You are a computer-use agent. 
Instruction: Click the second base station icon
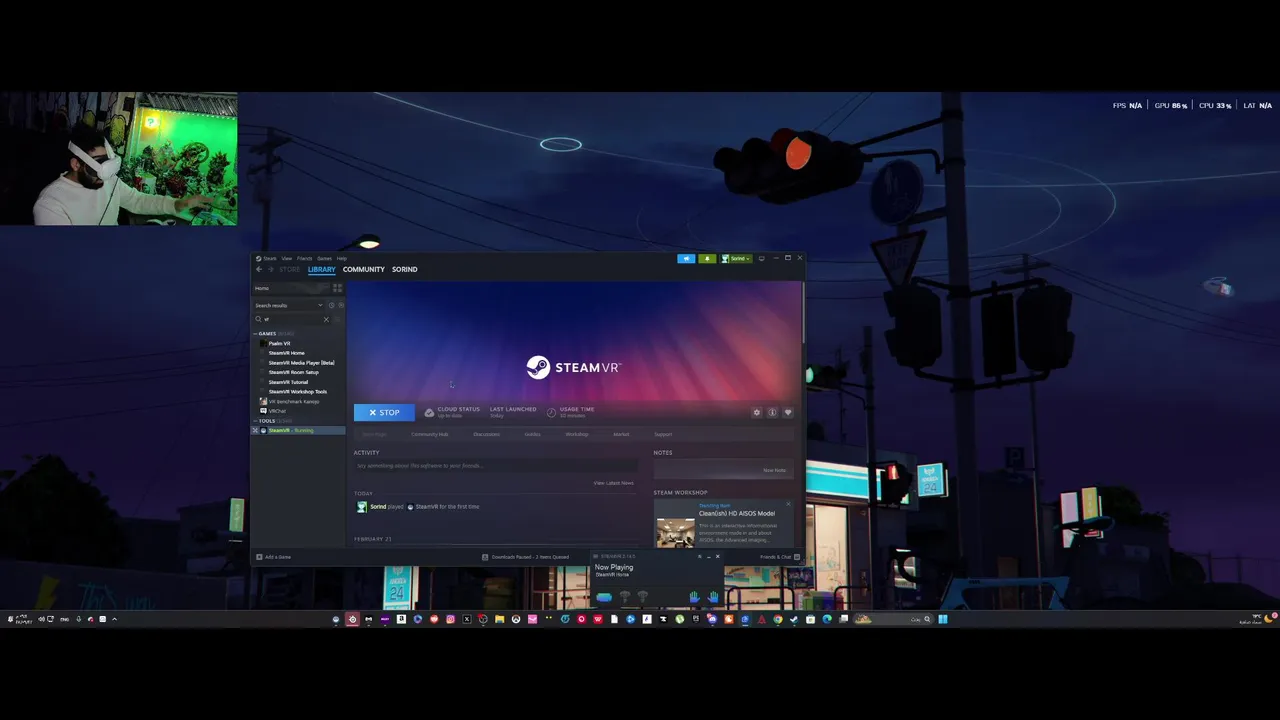[643, 597]
